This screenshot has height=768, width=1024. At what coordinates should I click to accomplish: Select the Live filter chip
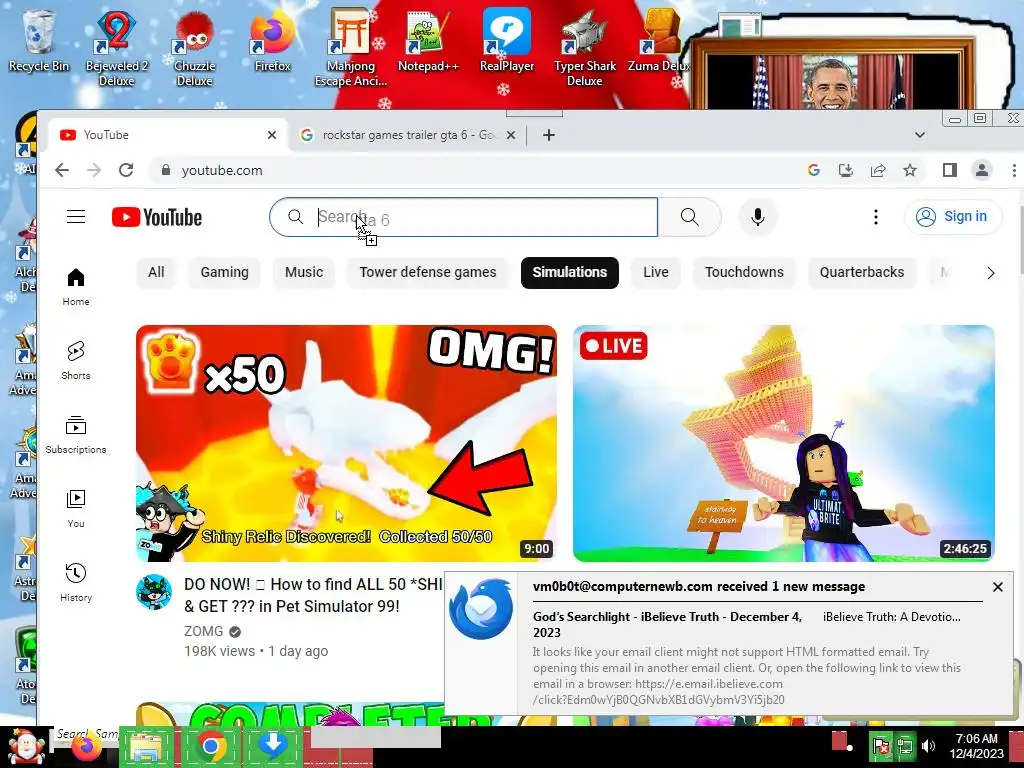[x=656, y=272]
